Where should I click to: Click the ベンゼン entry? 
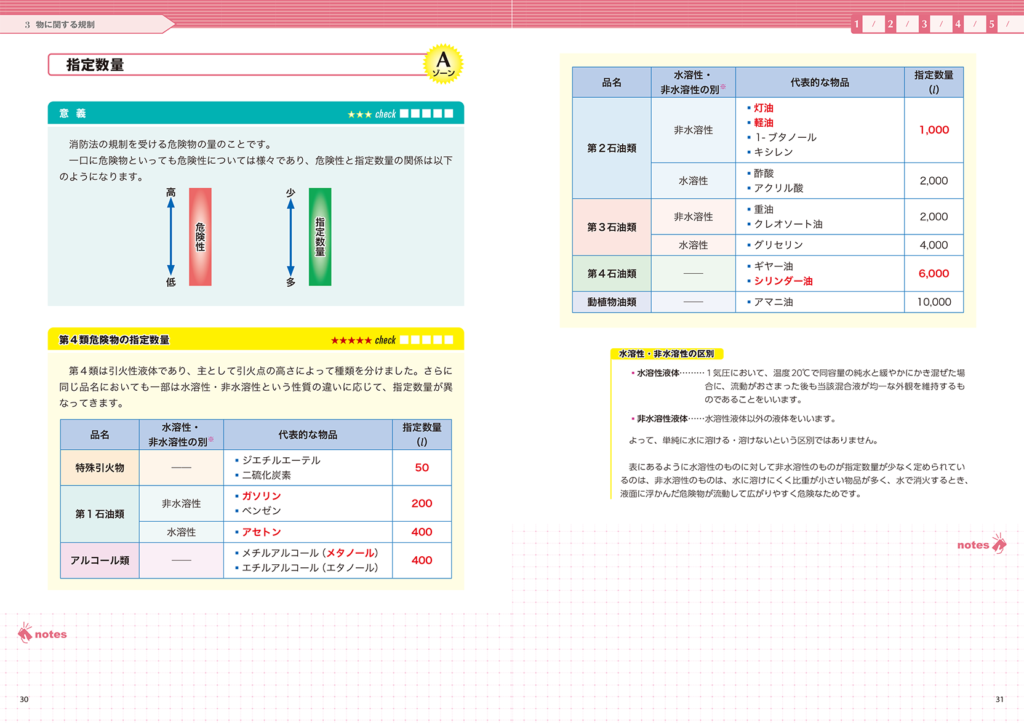point(261,511)
